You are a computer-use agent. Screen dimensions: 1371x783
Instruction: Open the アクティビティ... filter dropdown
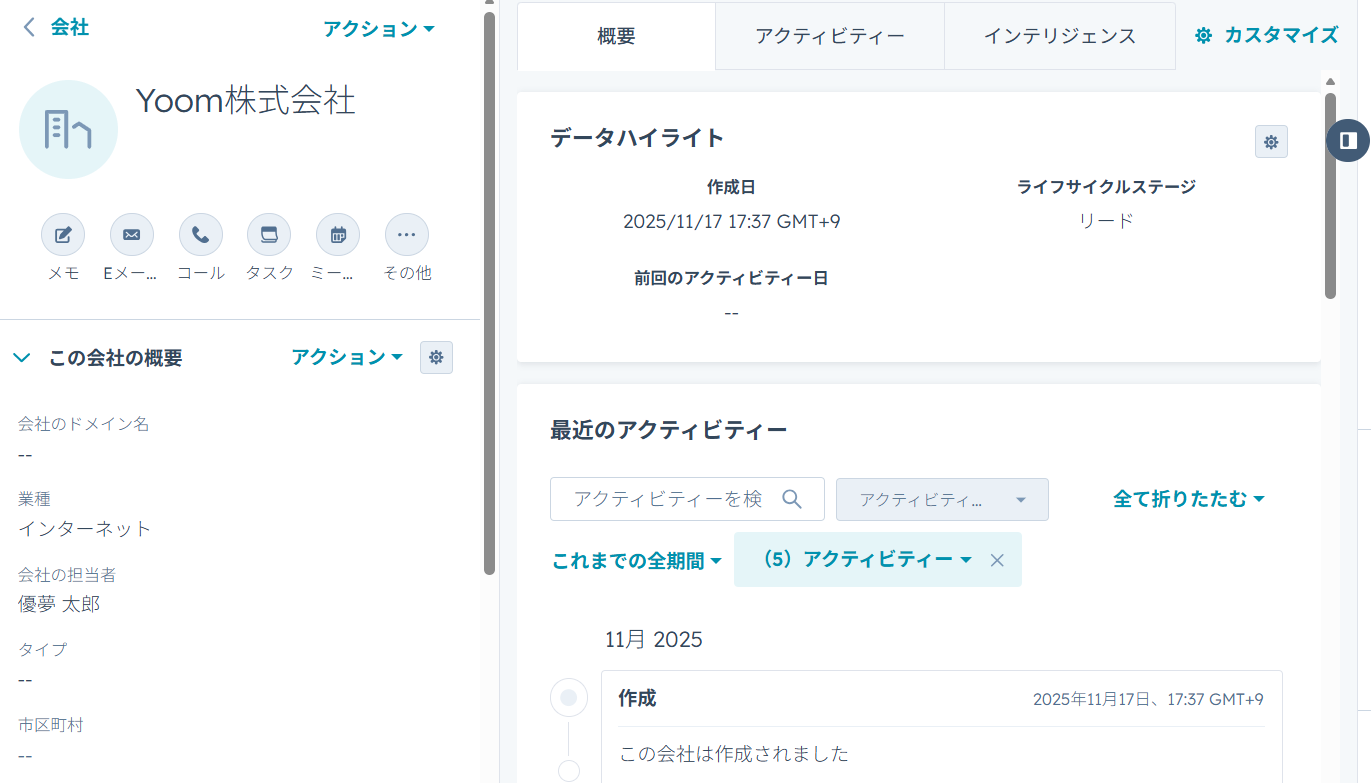coord(942,499)
